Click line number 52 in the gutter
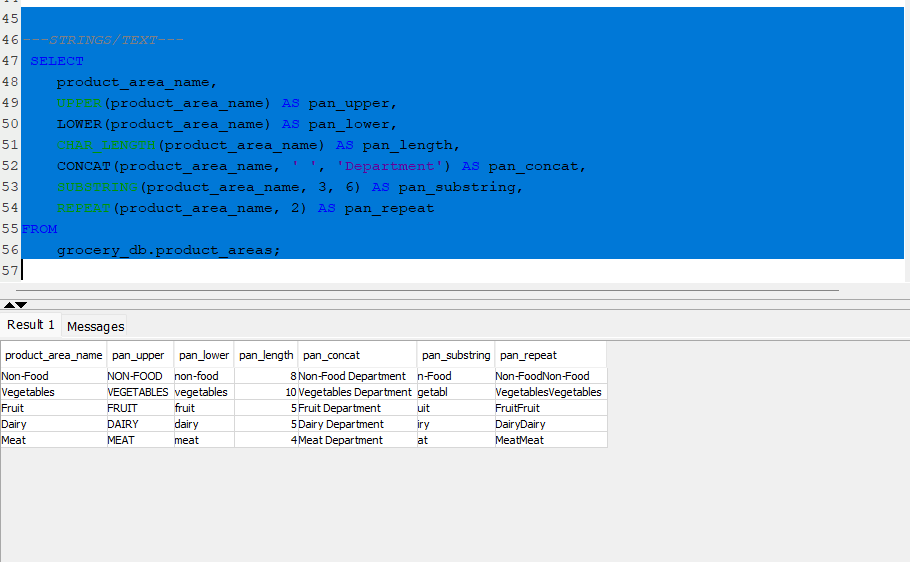910x562 pixels. [10, 166]
